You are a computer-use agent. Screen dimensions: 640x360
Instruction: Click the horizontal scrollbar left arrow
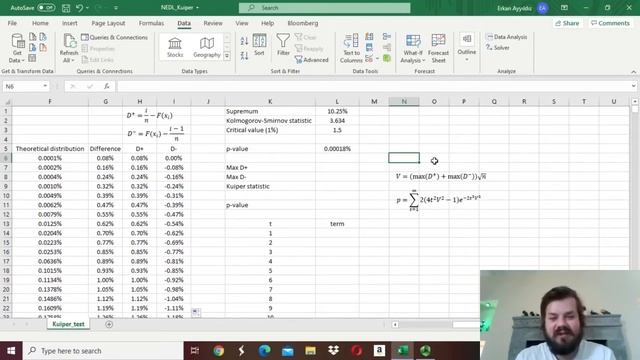(x=395, y=324)
